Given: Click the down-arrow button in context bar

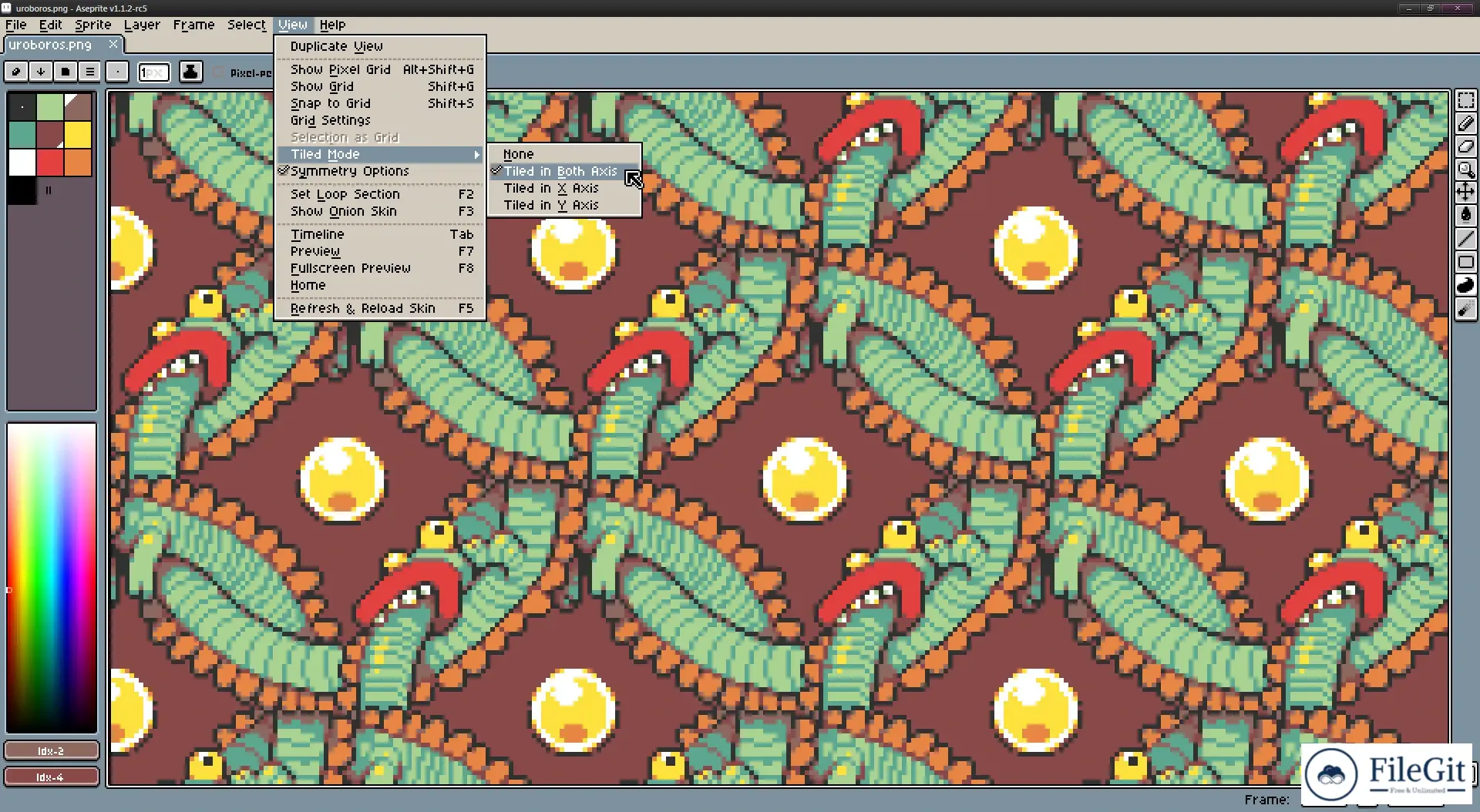Looking at the screenshot, I should click(41, 72).
